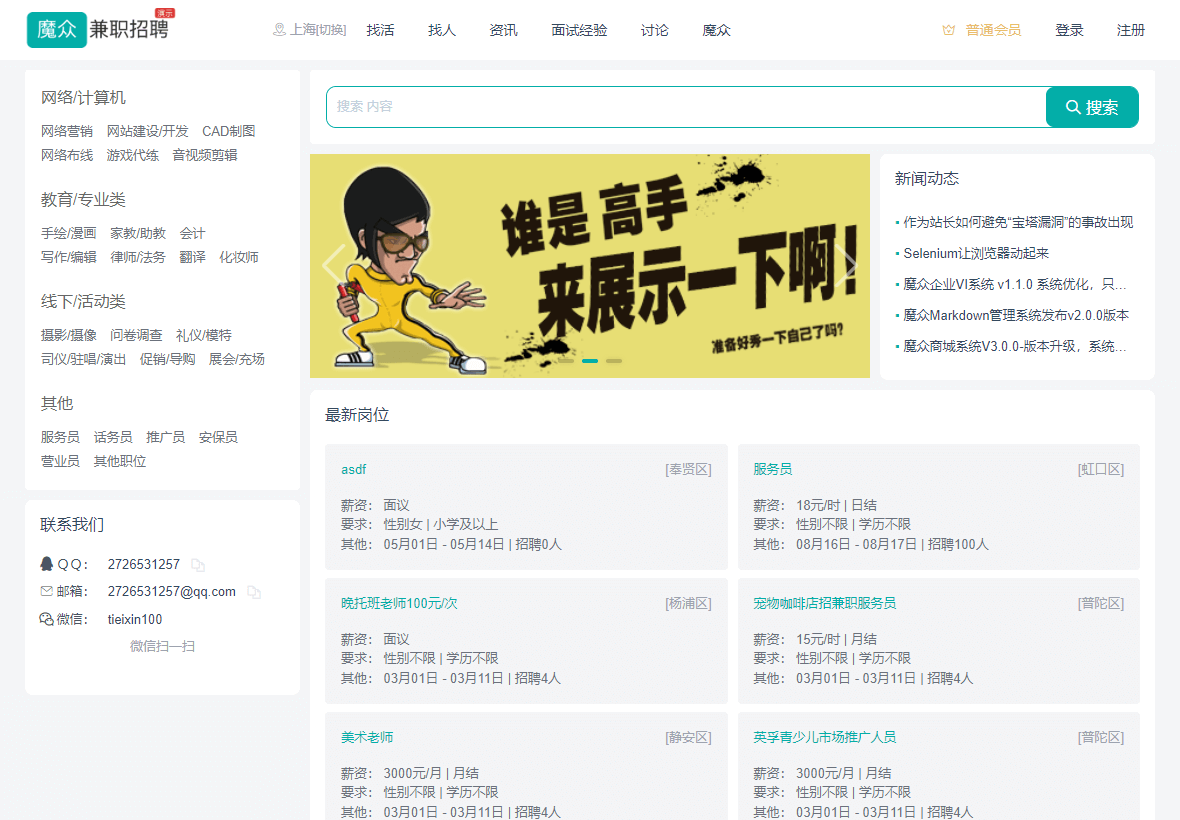Open the 游戏代练 category

(132, 155)
